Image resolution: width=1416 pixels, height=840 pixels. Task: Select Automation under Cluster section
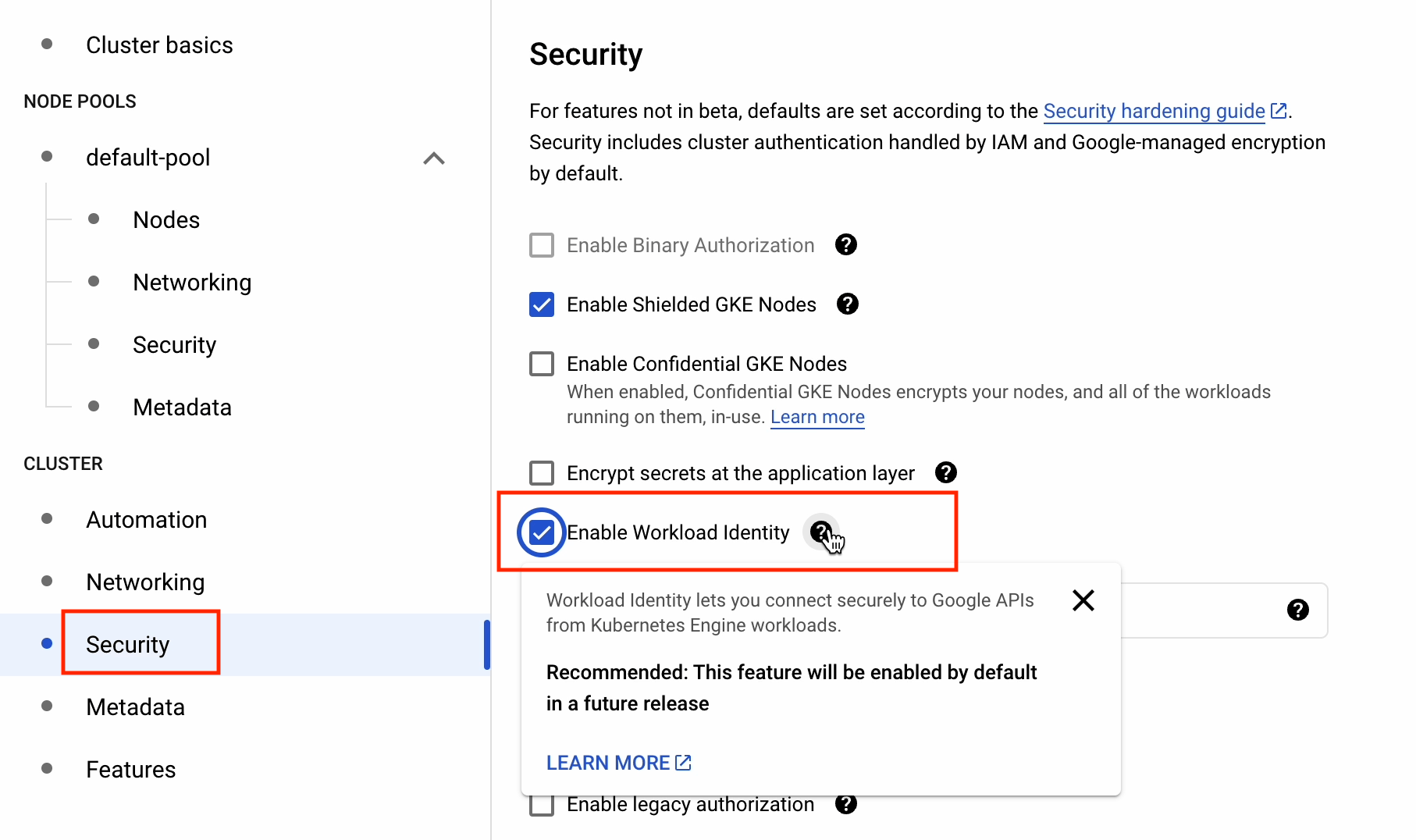(146, 520)
